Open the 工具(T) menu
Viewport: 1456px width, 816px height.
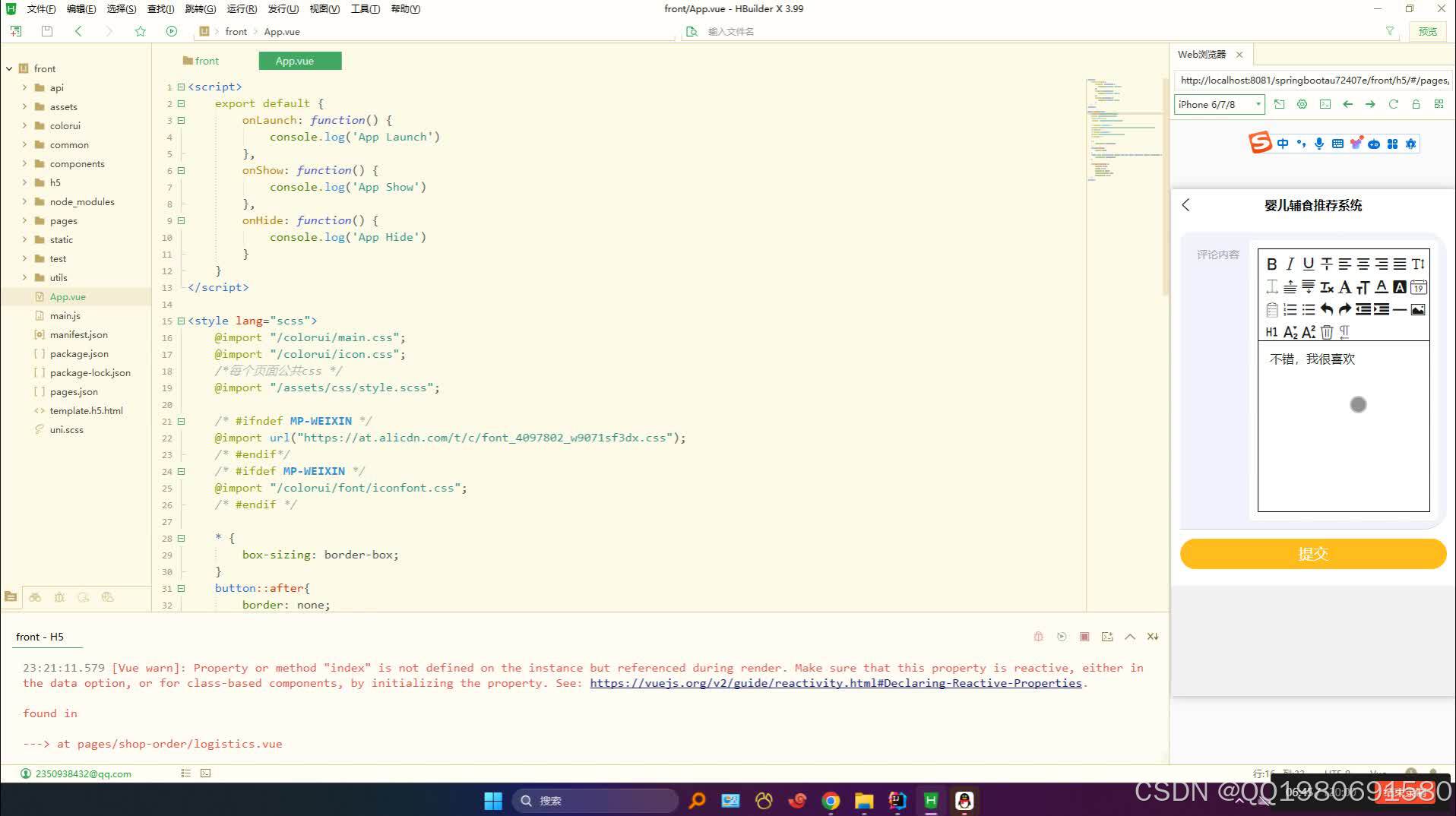(x=365, y=9)
